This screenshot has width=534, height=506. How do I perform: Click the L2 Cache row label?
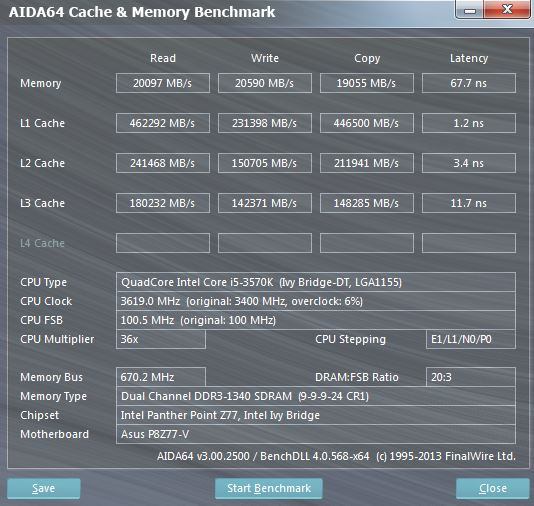(x=42, y=163)
